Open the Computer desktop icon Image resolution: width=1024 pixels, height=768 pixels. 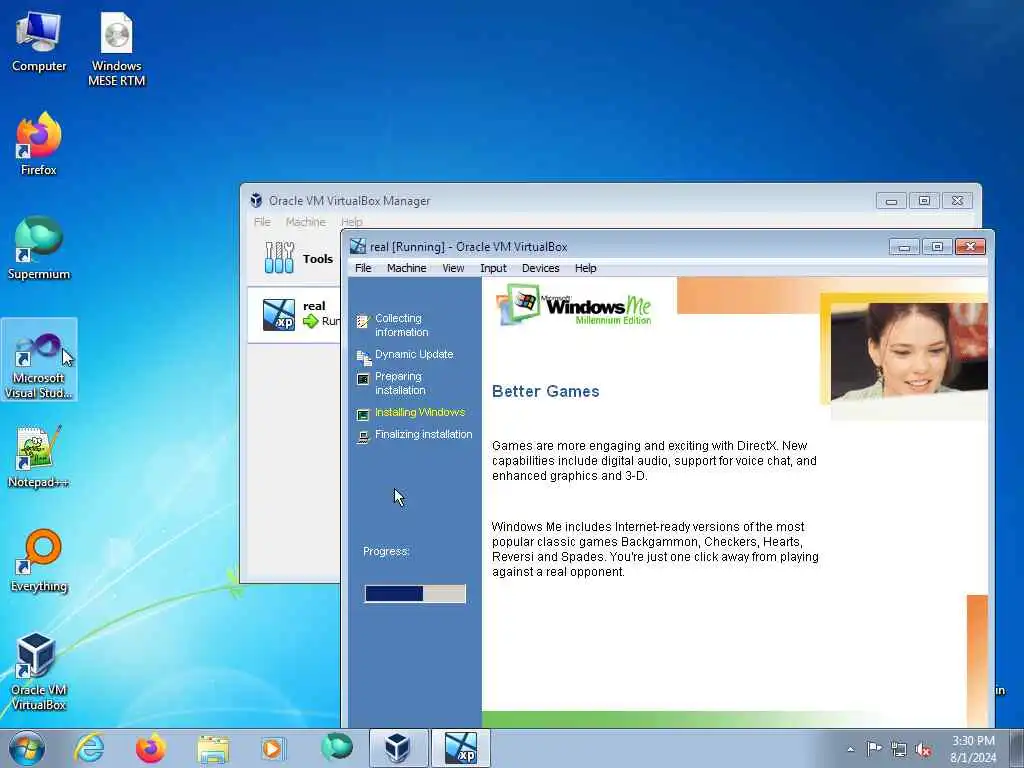(x=39, y=42)
